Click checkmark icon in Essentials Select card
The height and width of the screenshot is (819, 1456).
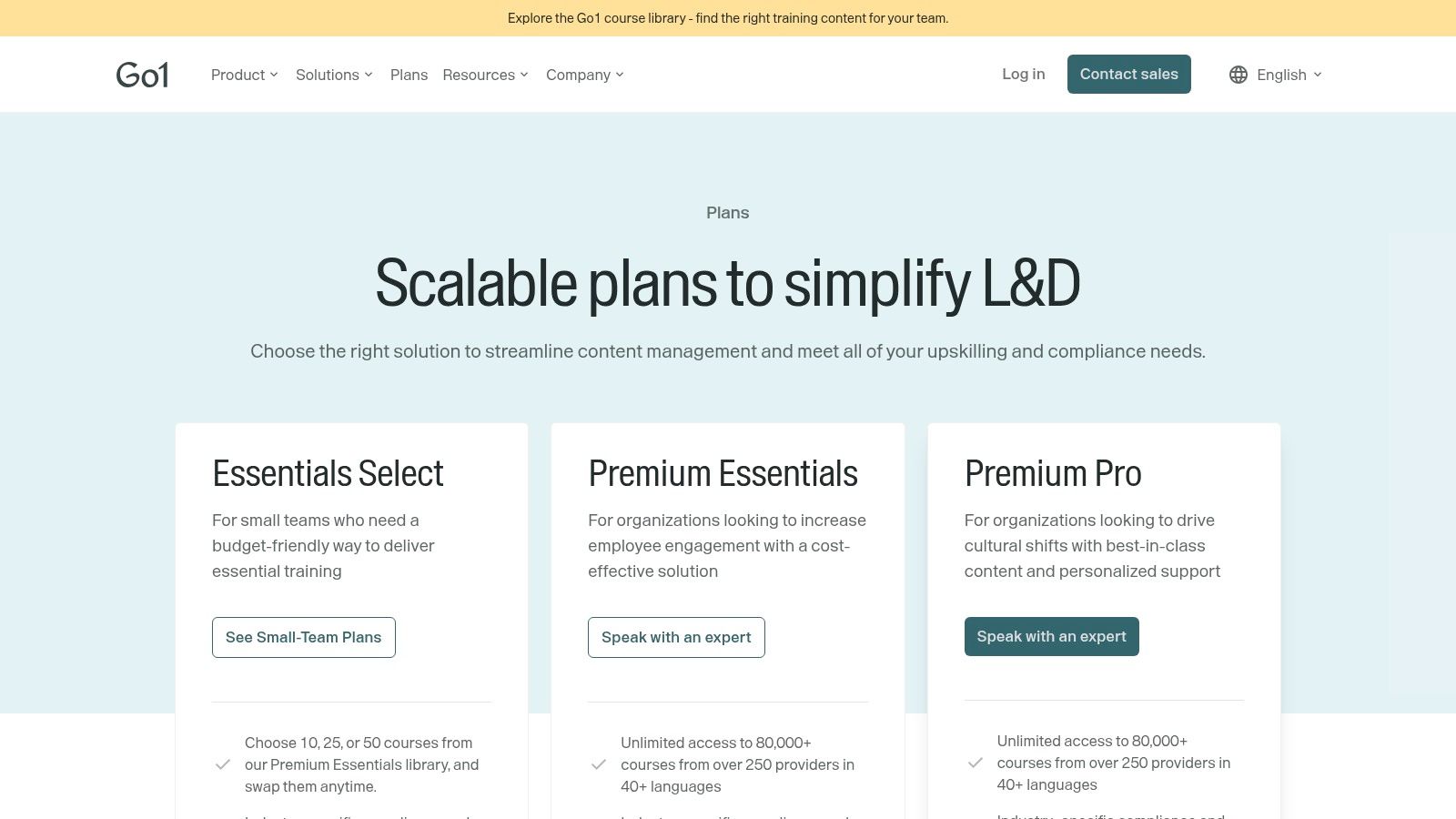point(223,764)
